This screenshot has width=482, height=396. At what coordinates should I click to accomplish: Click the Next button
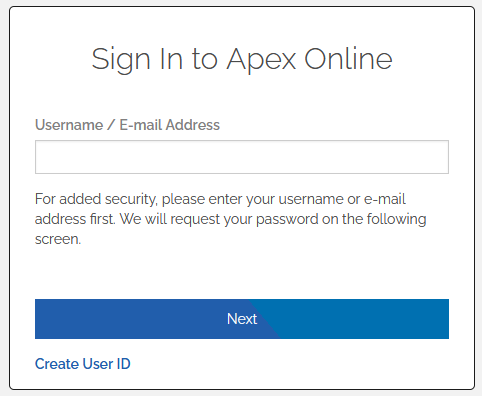click(x=242, y=319)
